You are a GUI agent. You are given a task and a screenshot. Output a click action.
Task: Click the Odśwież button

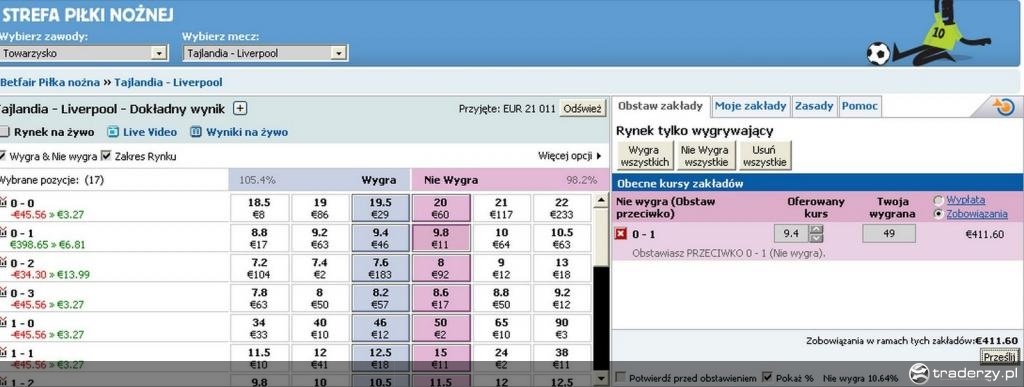[583, 108]
